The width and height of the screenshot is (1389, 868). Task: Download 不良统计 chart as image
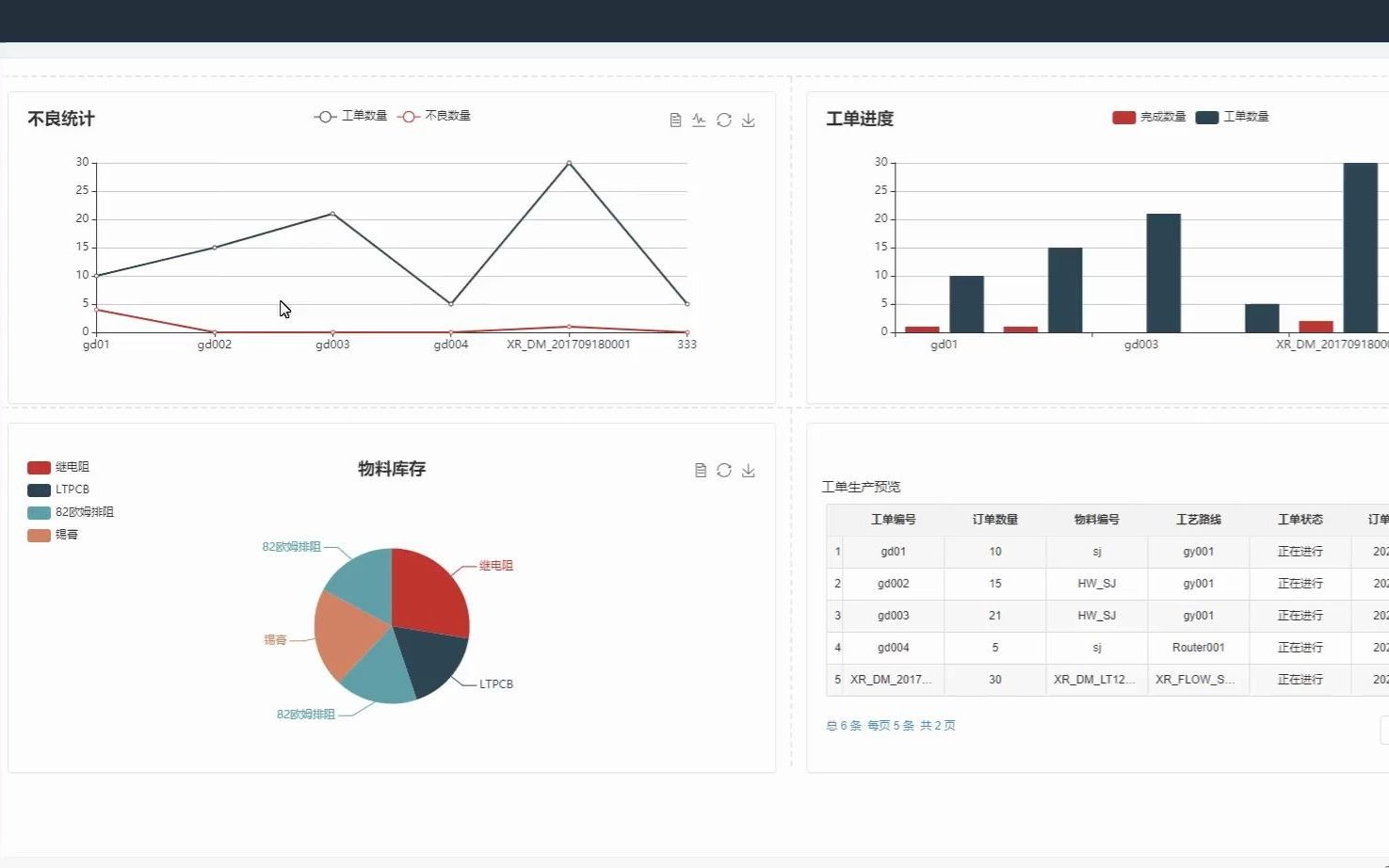coord(749,121)
